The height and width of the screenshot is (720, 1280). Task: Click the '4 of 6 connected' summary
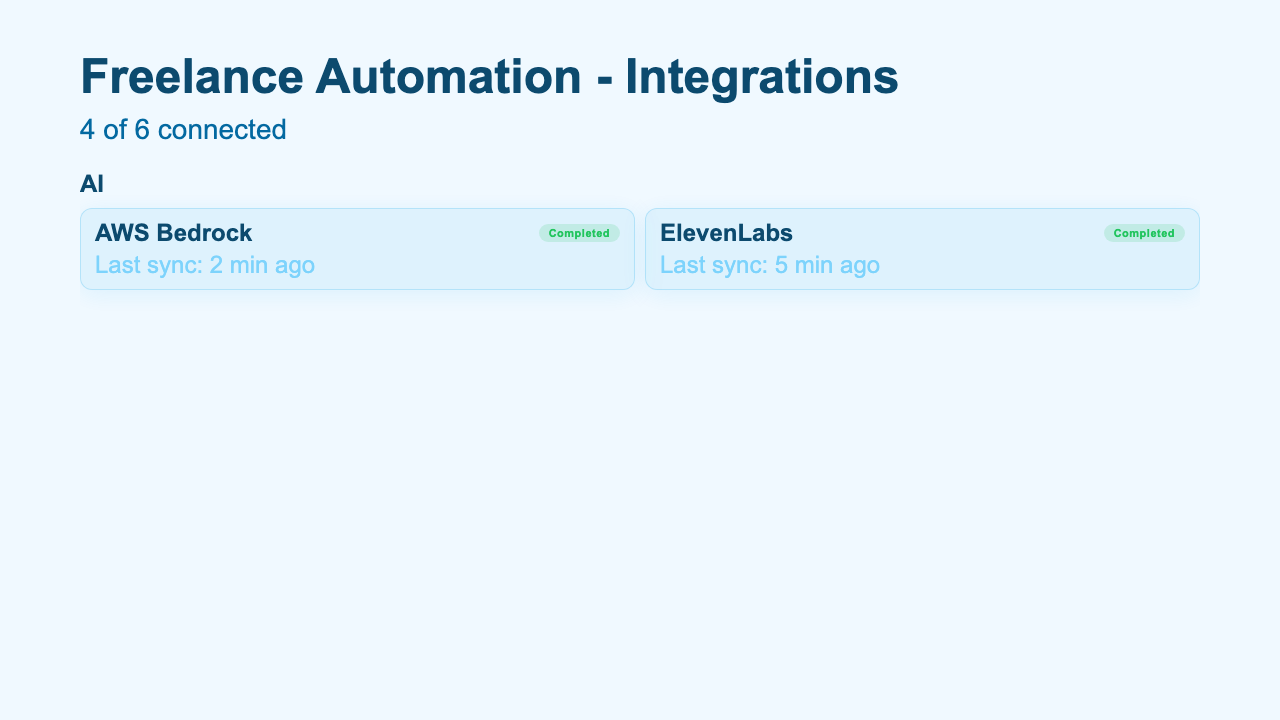tap(183, 130)
